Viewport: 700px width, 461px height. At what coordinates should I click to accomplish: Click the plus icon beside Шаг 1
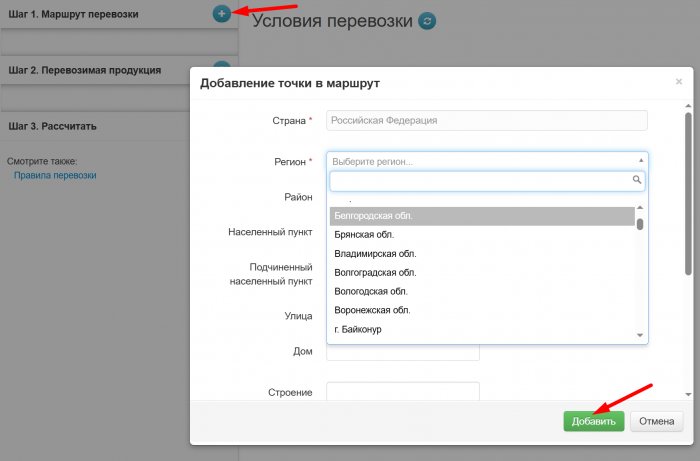point(221,14)
